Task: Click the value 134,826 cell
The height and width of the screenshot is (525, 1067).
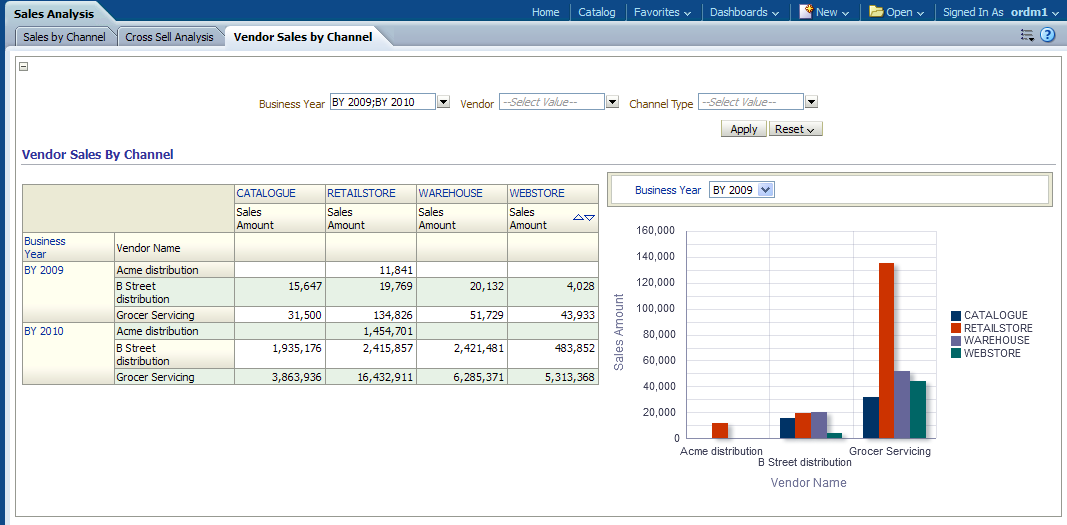Action: coord(371,315)
